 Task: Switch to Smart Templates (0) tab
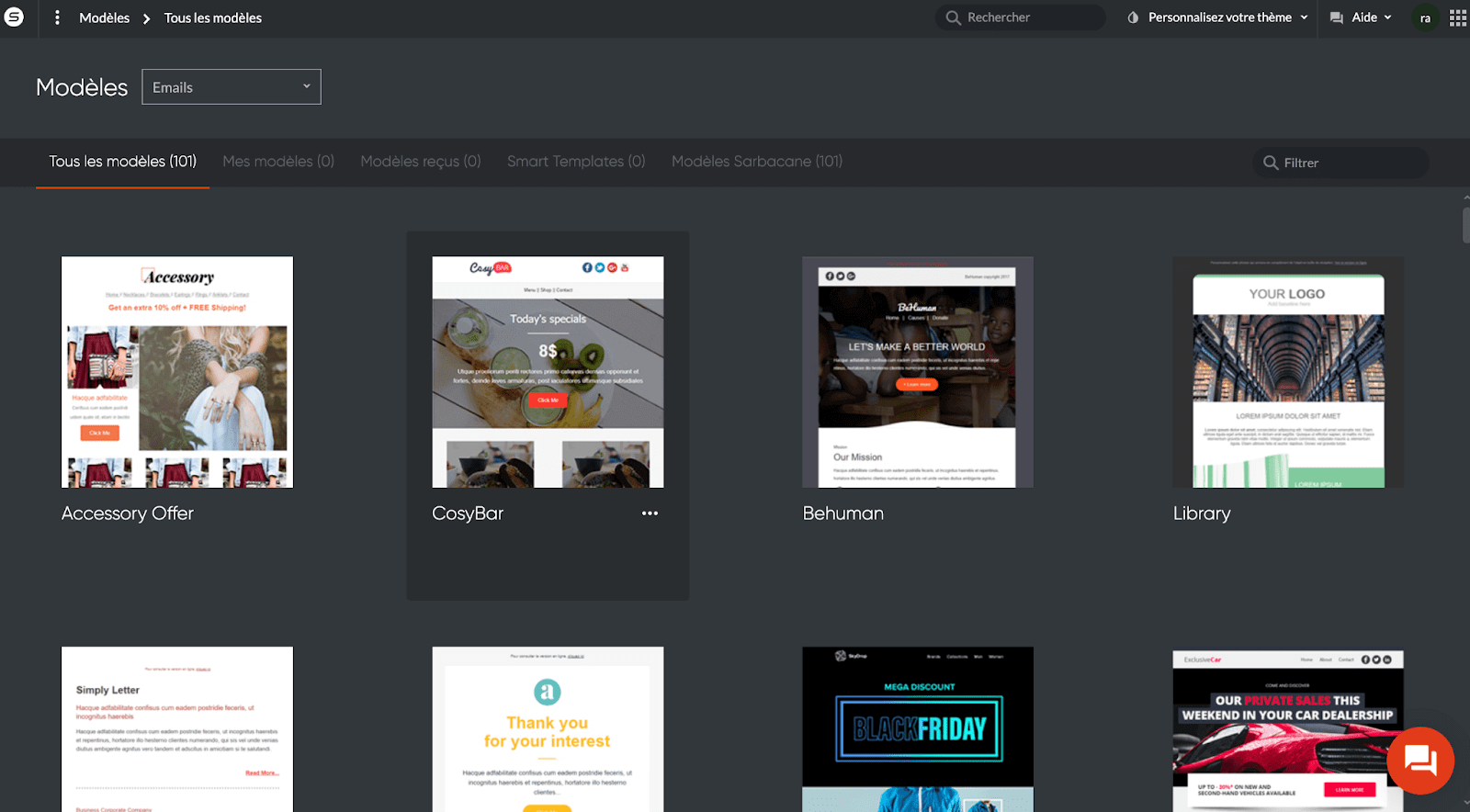pyautogui.click(x=576, y=162)
